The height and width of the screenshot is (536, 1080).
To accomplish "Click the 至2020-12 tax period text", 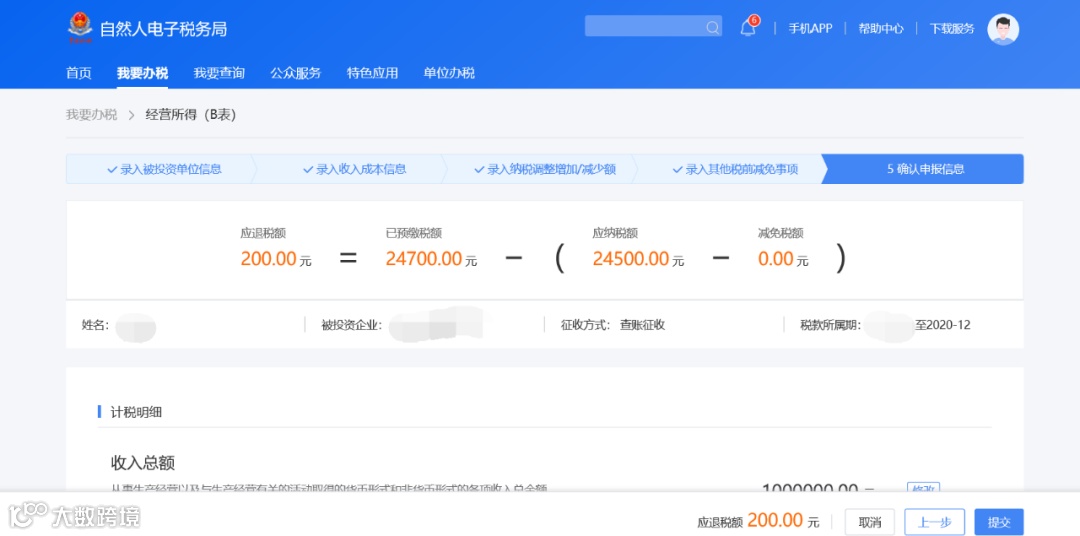I will click(943, 325).
